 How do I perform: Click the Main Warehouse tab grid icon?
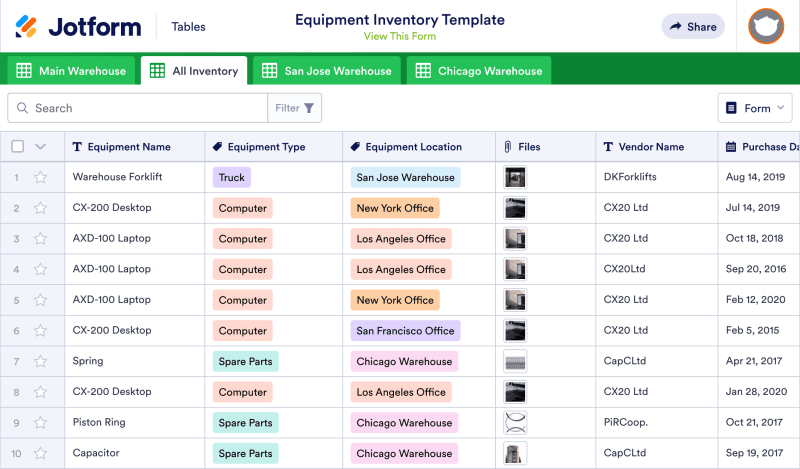[24, 71]
